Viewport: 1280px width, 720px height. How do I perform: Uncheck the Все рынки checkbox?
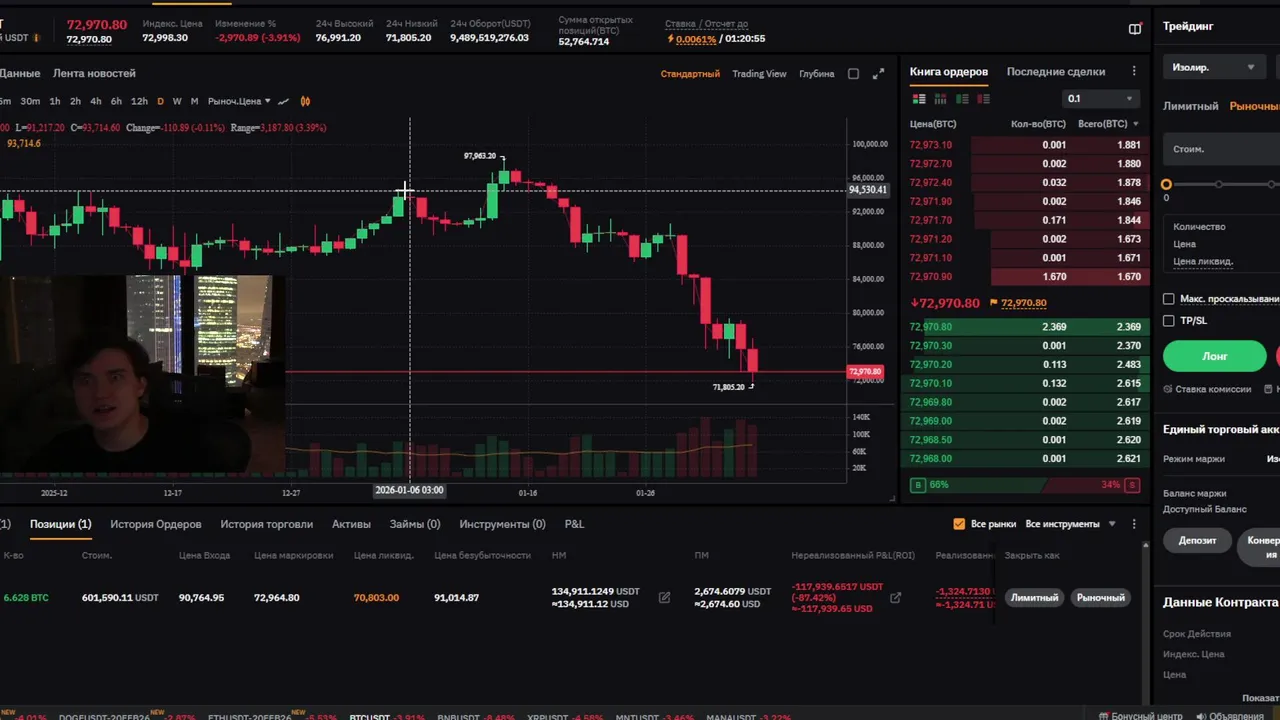pyautogui.click(x=959, y=524)
